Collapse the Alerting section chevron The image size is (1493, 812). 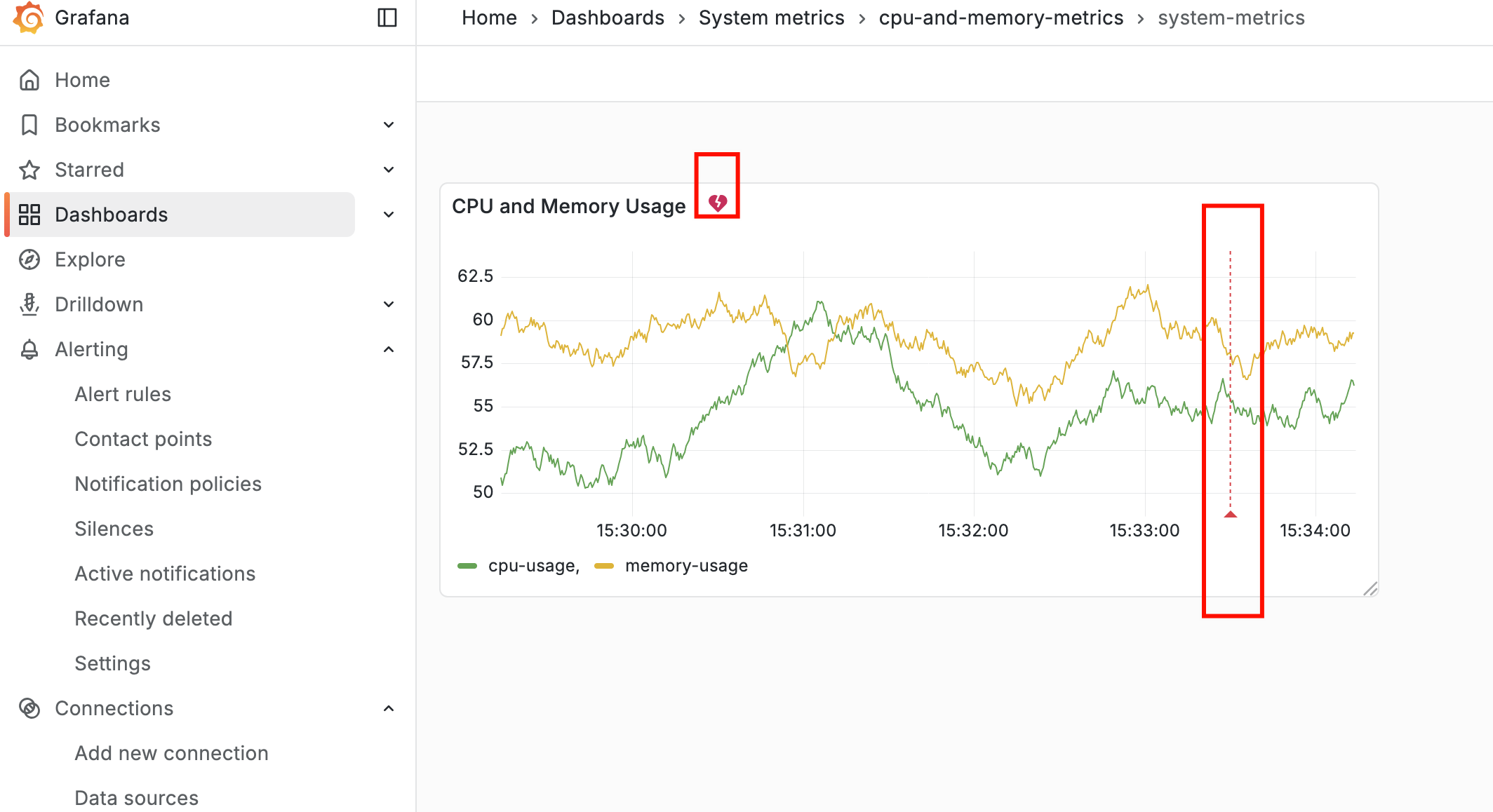389,349
